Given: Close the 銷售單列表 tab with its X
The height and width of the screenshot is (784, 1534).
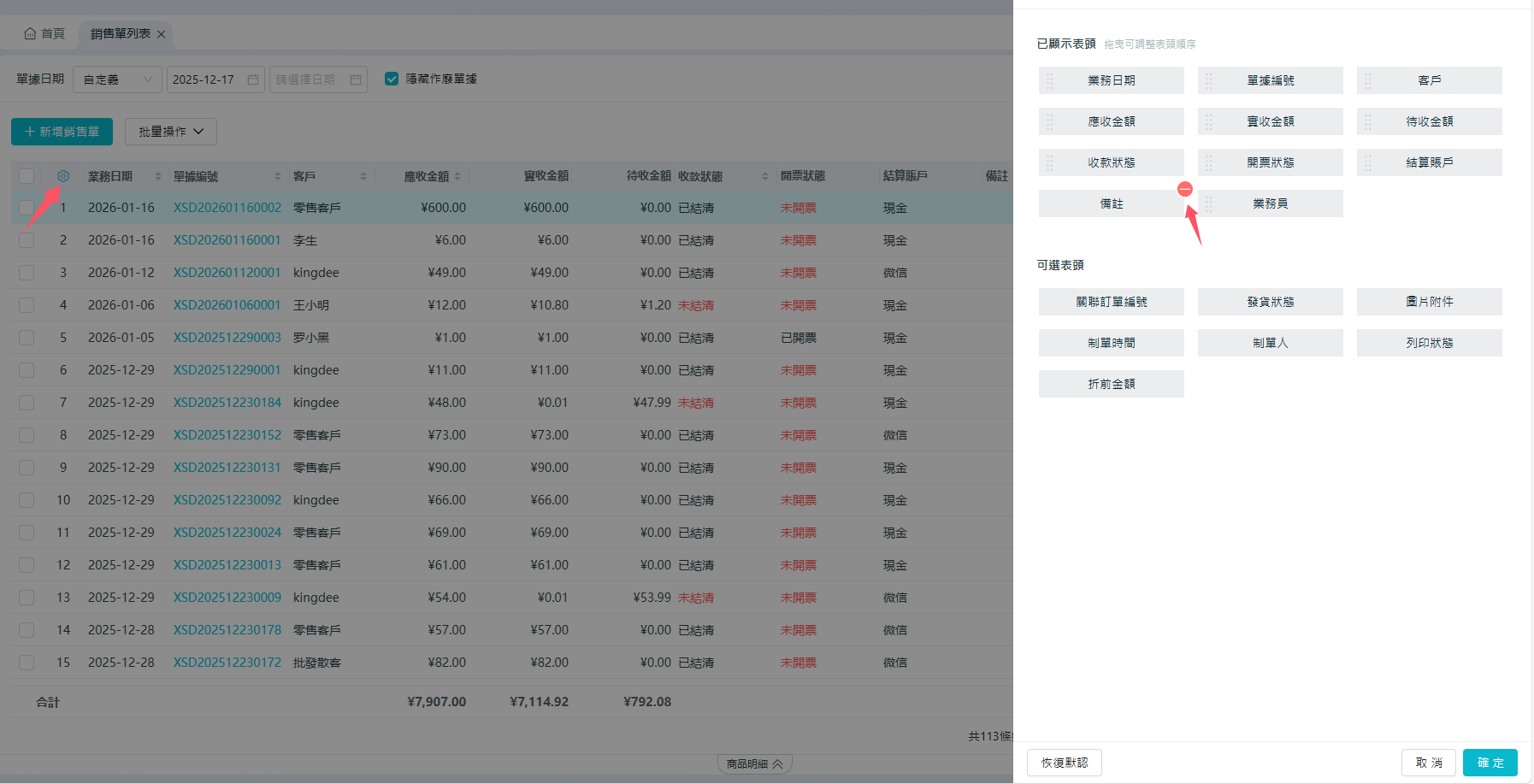Looking at the screenshot, I should (162, 34).
